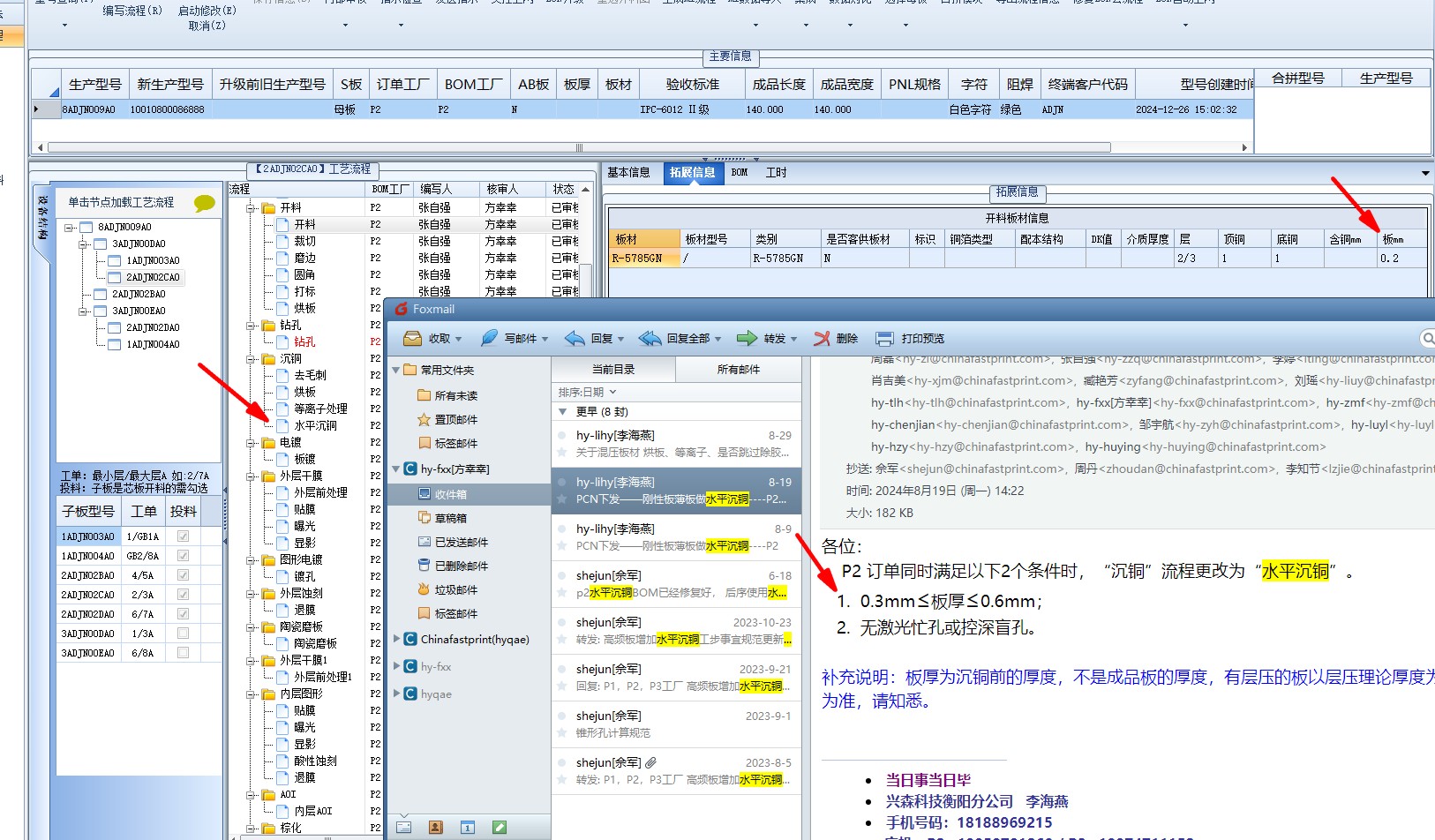Click the 取消(Z) button
This screenshot has height=840, width=1435.
click(x=207, y=26)
